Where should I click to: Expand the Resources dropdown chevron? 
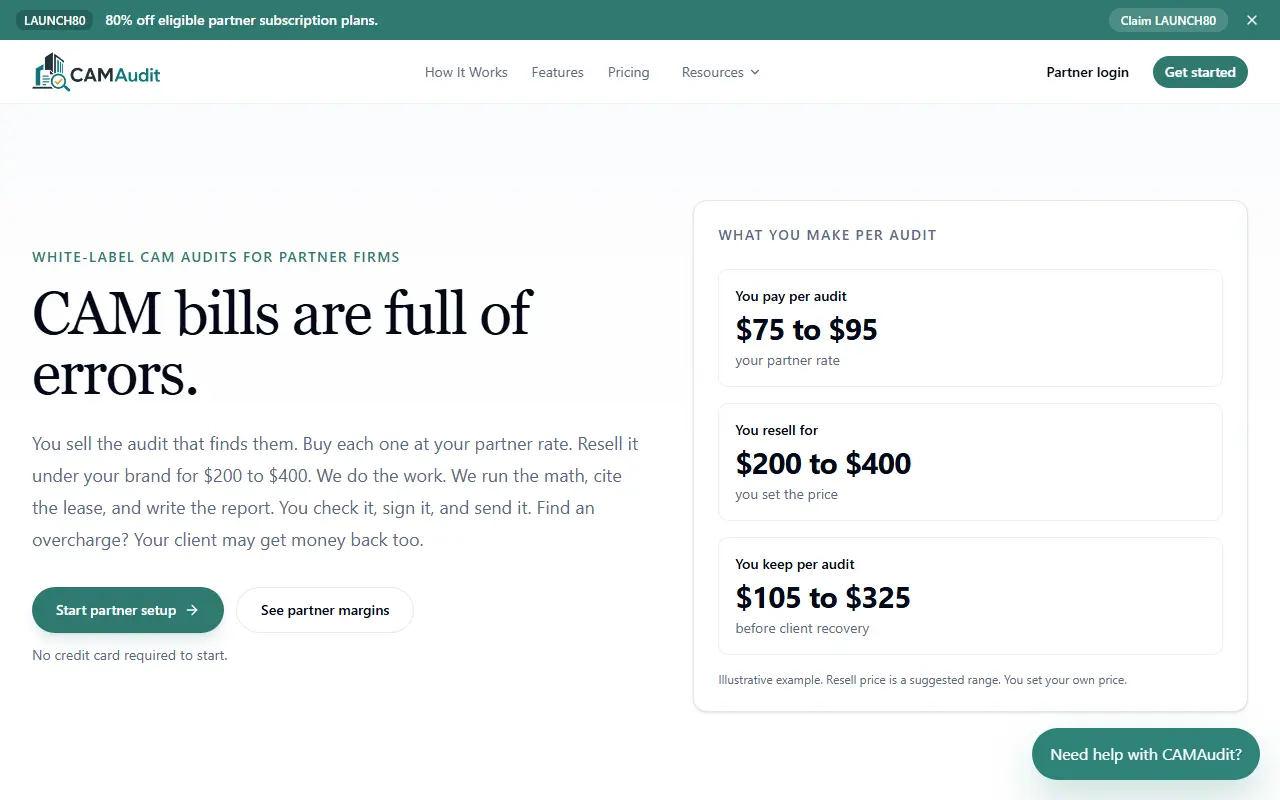(755, 72)
